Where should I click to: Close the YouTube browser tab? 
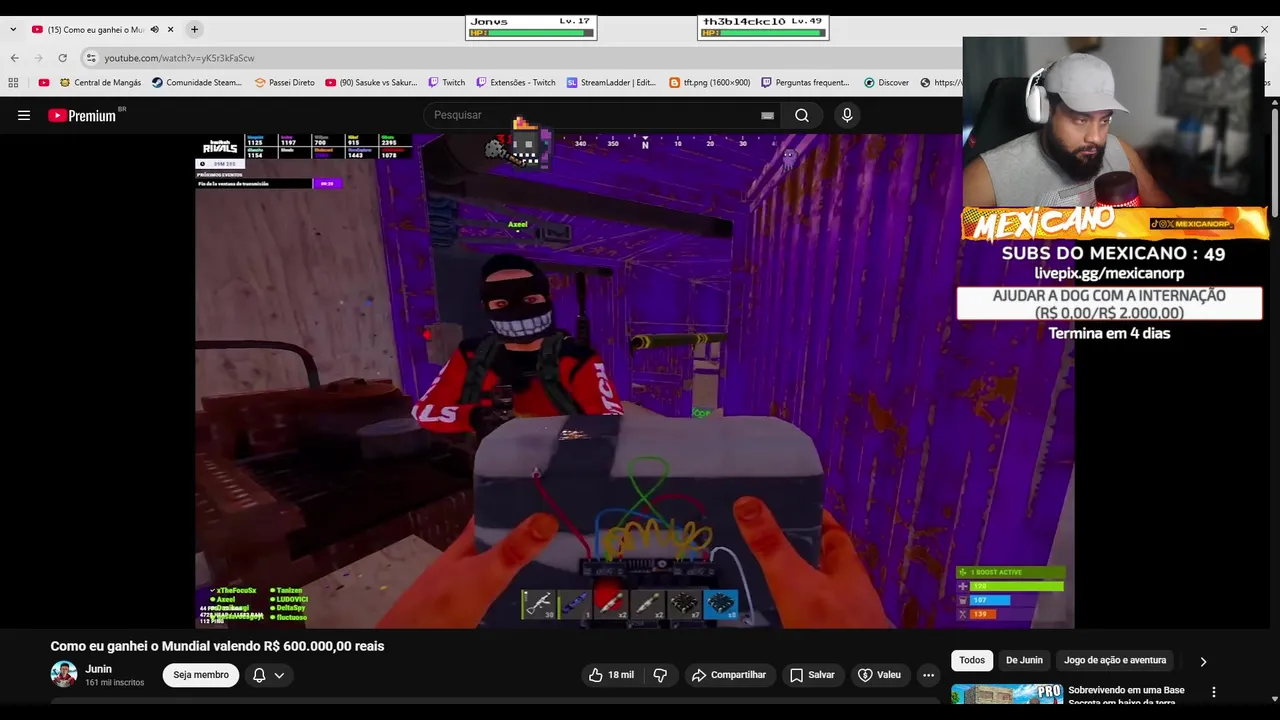170,30
